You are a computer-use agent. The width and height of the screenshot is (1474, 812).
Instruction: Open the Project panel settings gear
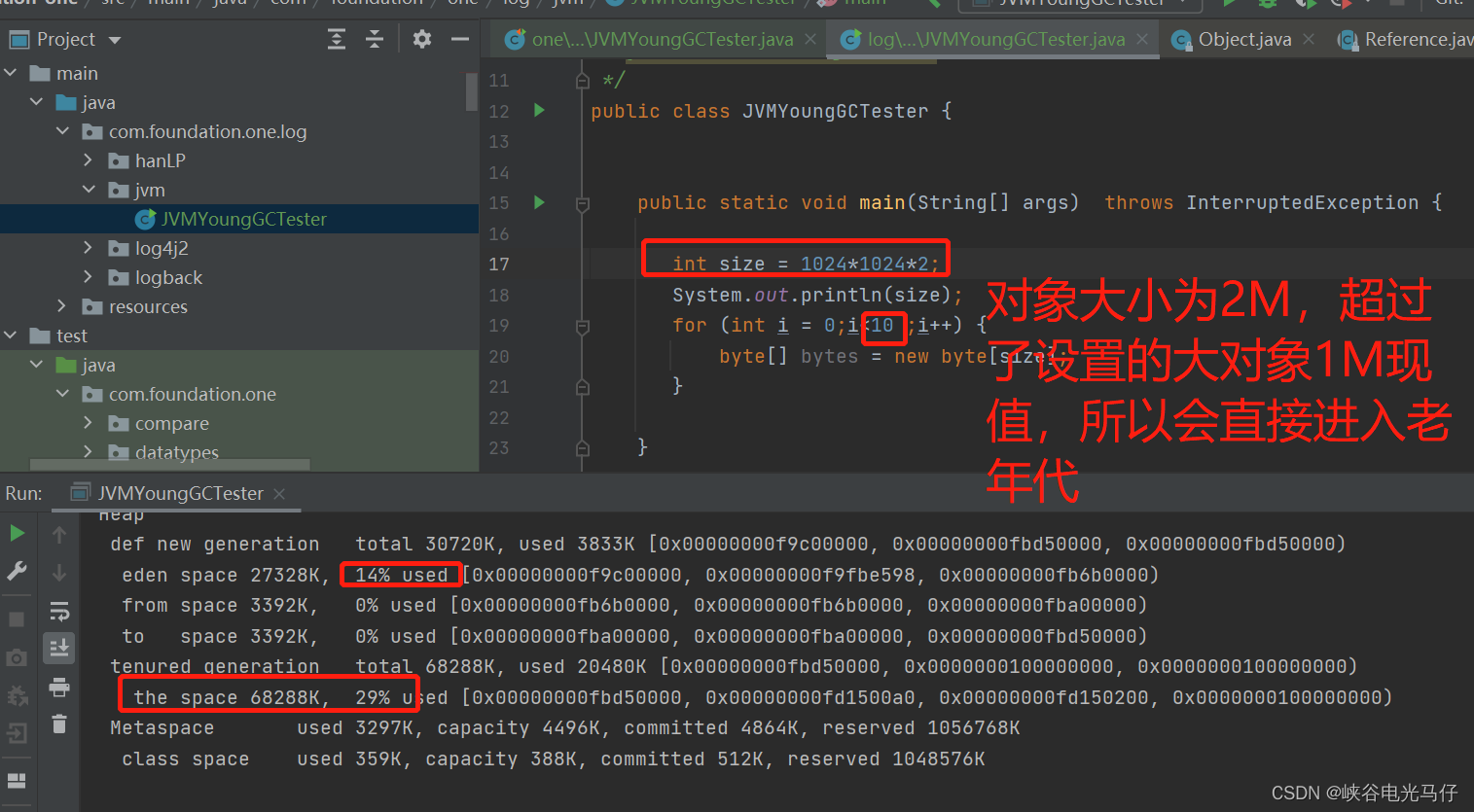(x=420, y=38)
